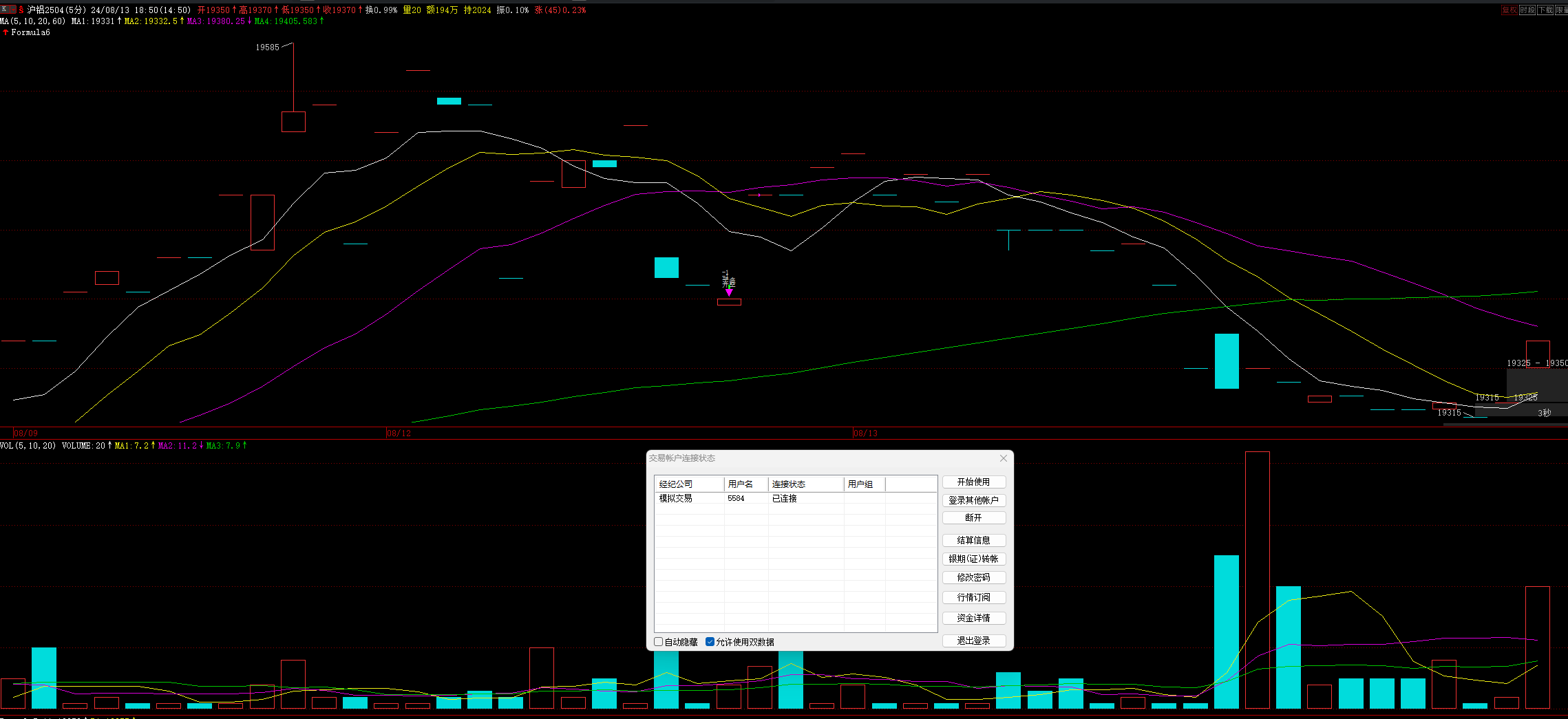Close the 交易帐户连接状态 dialog
1568x719 pixels.
coord(1003,458)
